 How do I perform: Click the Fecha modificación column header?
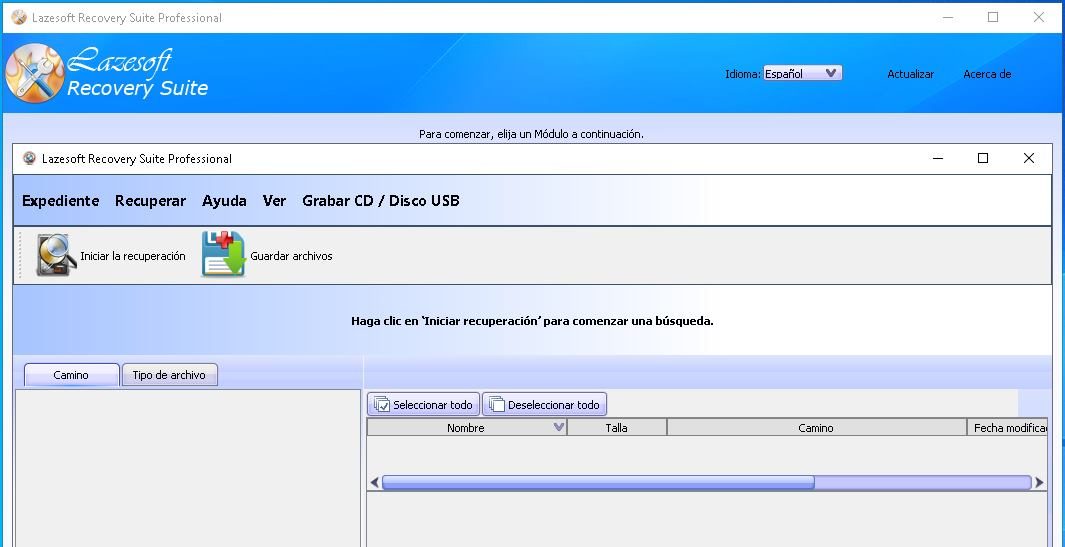pos(1007,427)
